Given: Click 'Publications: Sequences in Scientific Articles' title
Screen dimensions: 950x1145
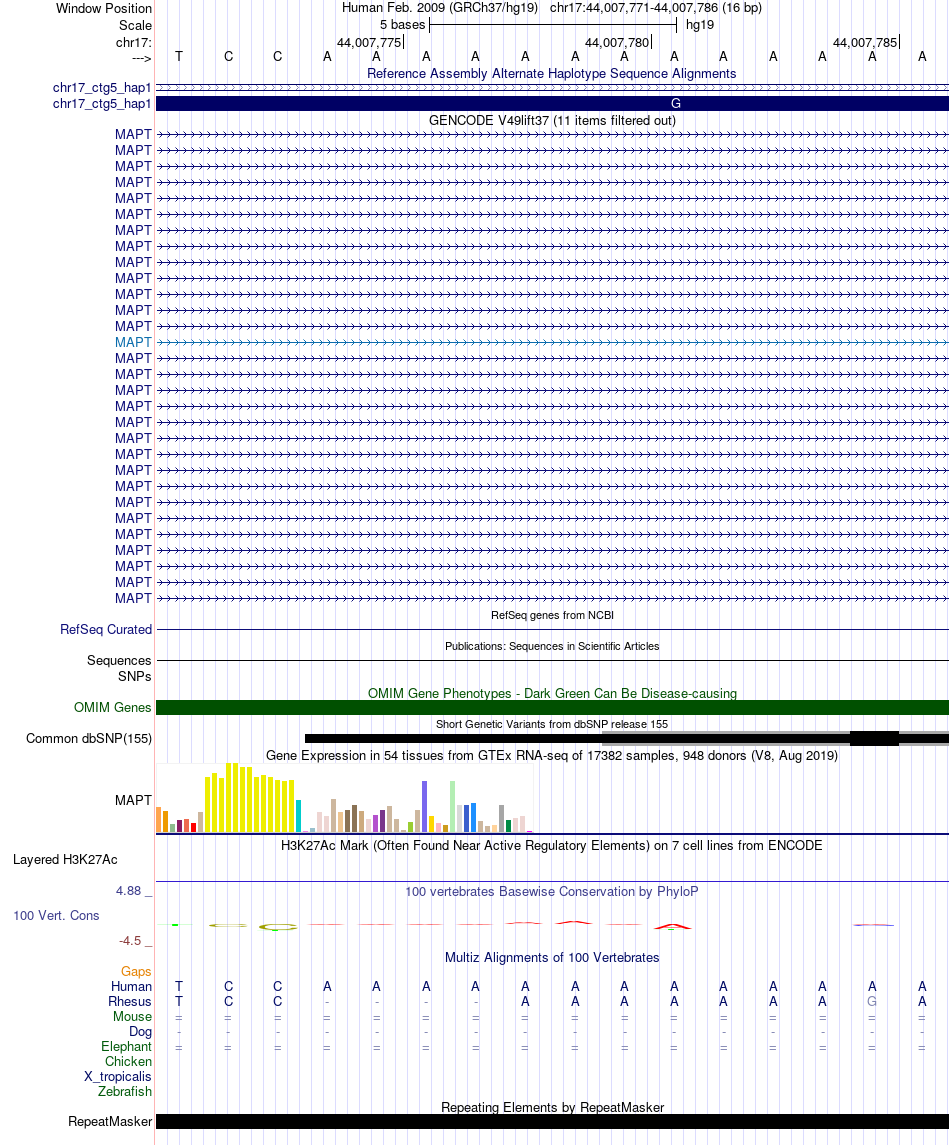Looking at the screenshot, I should (552, 646).
